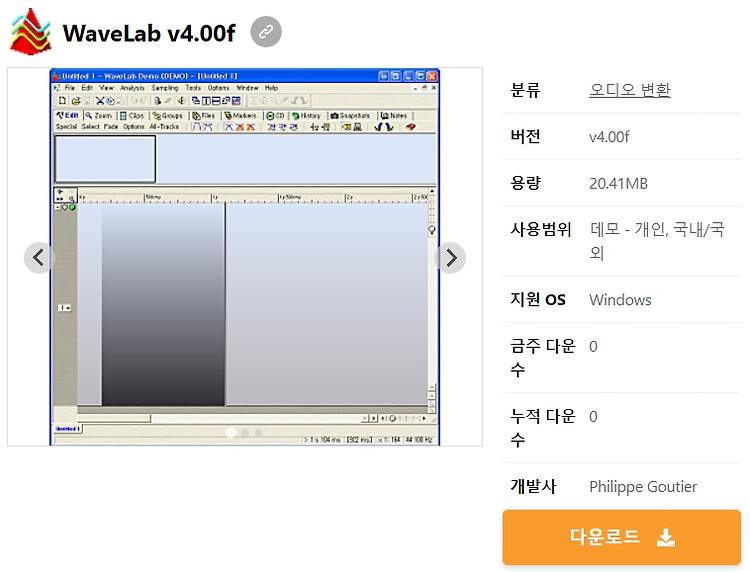Screen dimensions: 750x572
Task: Click the 20.41MB size value
Action: tap(618, 184)
